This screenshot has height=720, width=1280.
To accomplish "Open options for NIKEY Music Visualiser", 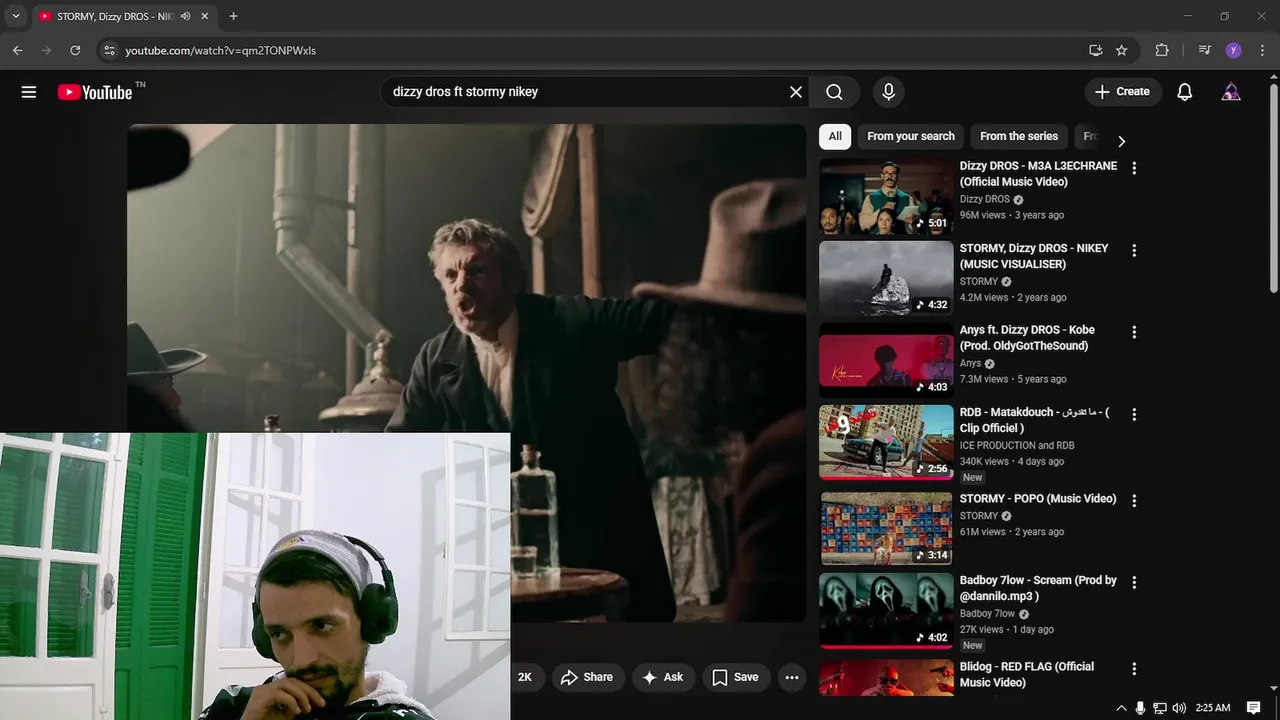I will click(1134, 250).
